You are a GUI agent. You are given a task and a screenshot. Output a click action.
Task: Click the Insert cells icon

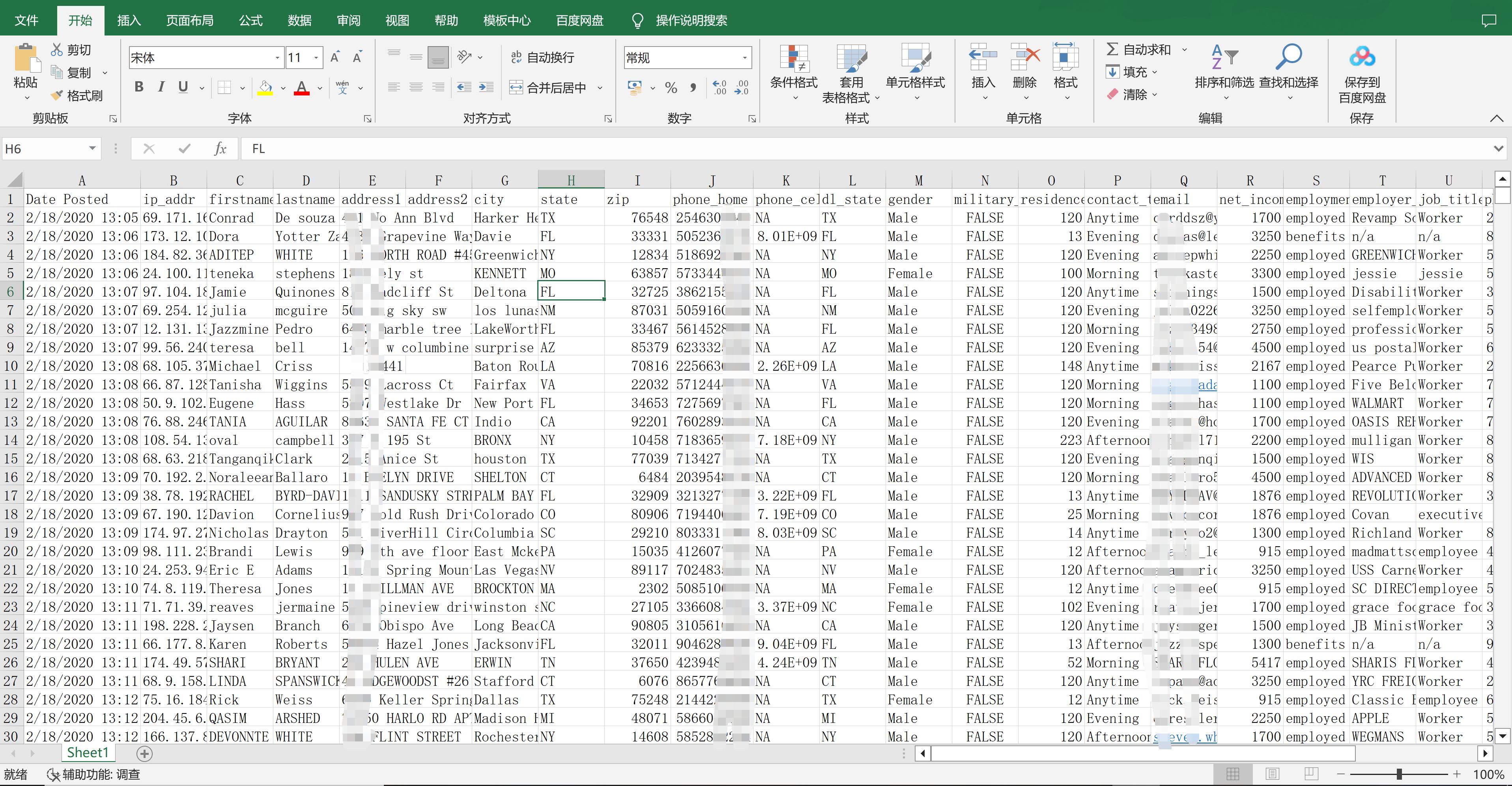click(983, 58)
